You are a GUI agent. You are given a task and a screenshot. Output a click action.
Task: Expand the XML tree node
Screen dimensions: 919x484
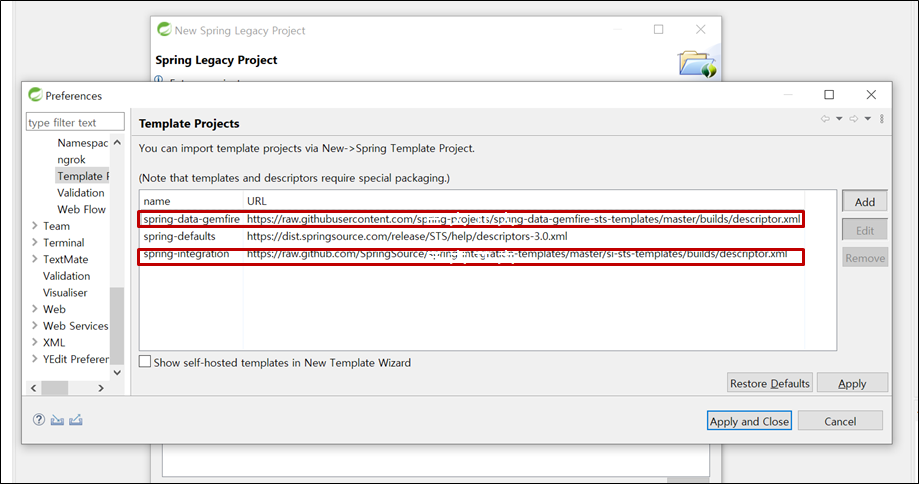35,342
